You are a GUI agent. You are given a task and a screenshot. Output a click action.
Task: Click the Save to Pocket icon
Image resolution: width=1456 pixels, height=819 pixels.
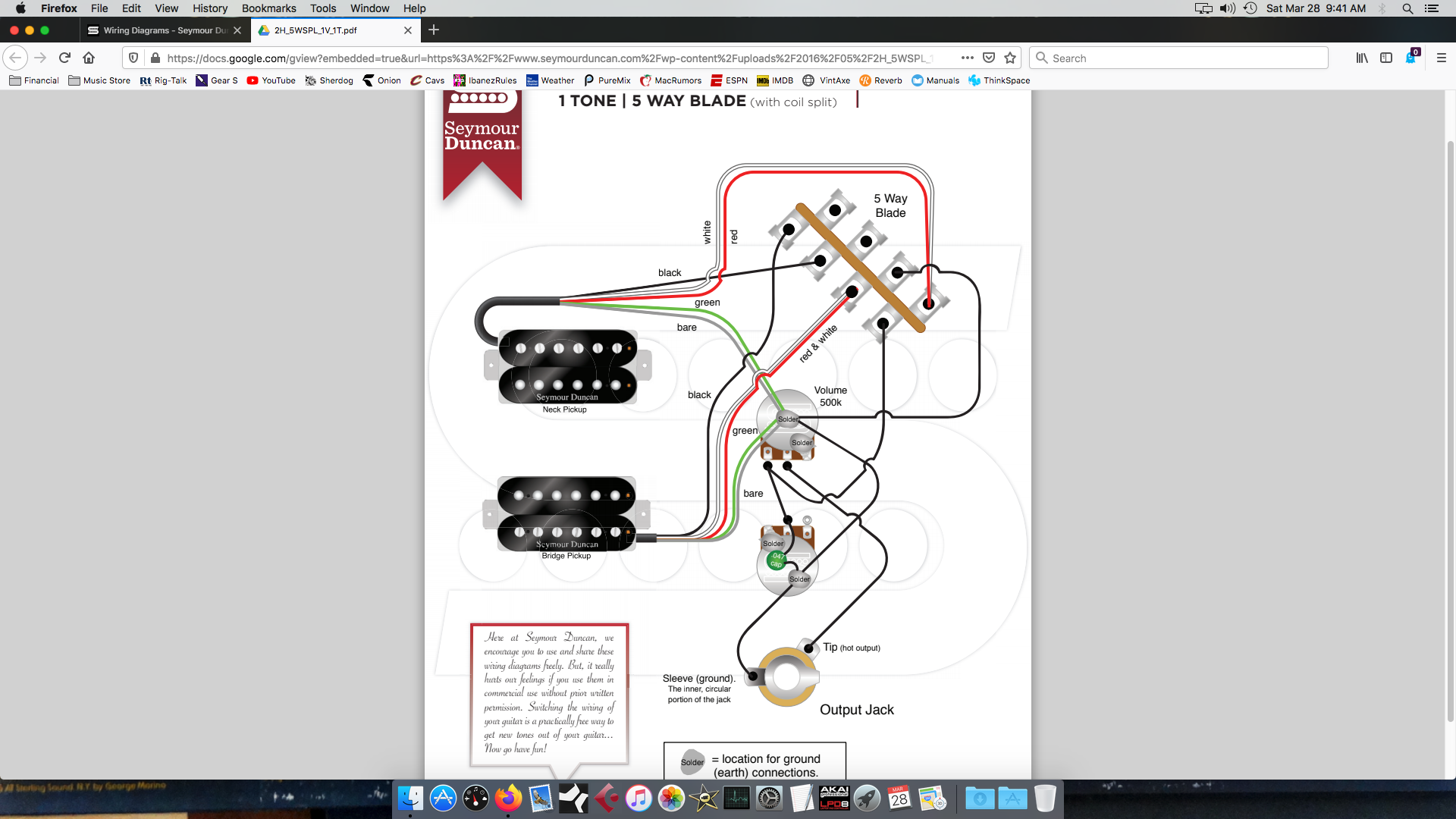pos(989,58)
